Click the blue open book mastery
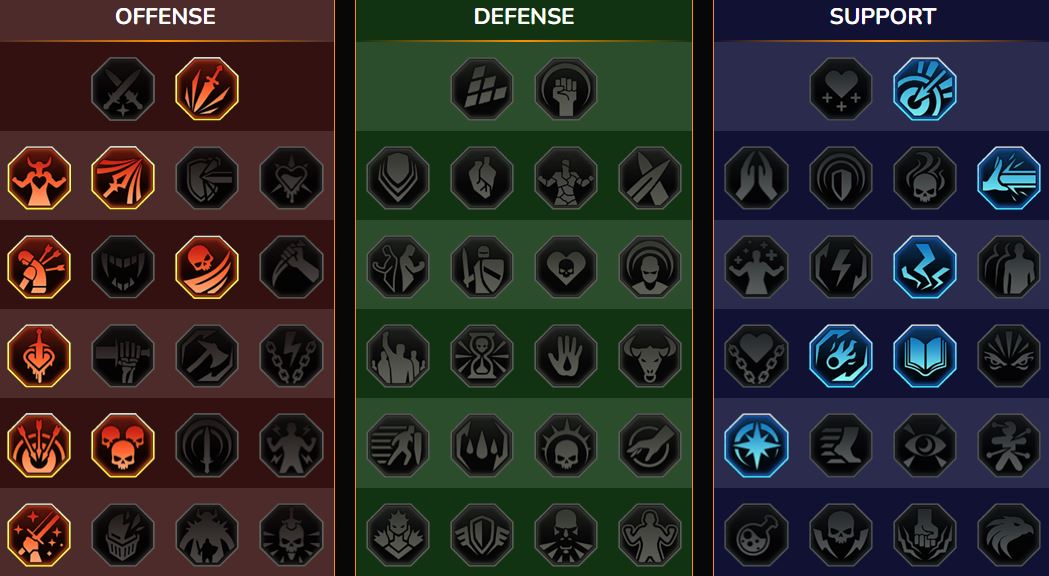Screen dimensions: 1049x576 925,356
